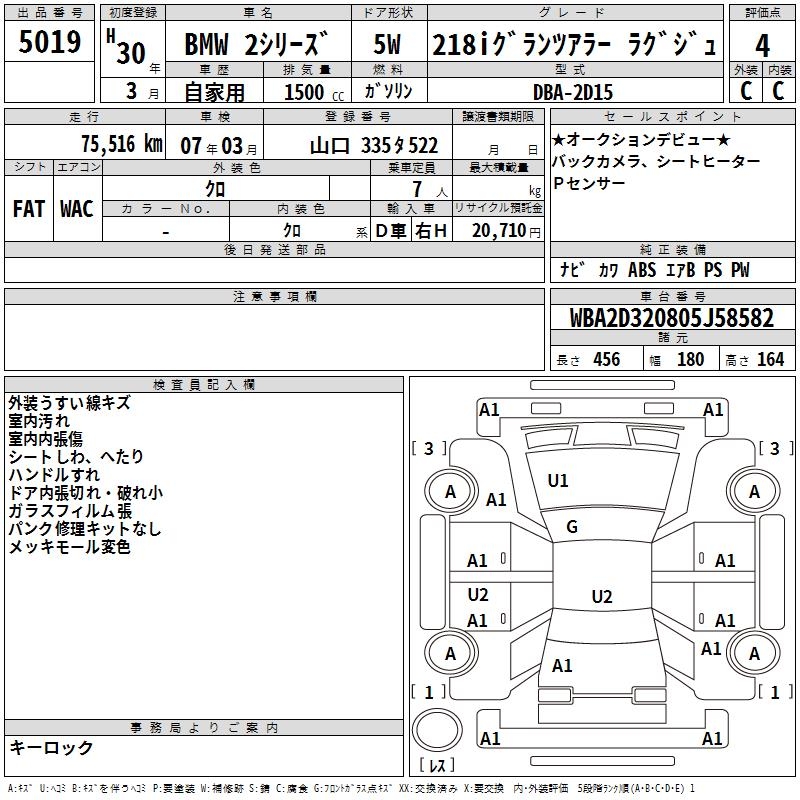Click the height value 164

tap(770, 360)
